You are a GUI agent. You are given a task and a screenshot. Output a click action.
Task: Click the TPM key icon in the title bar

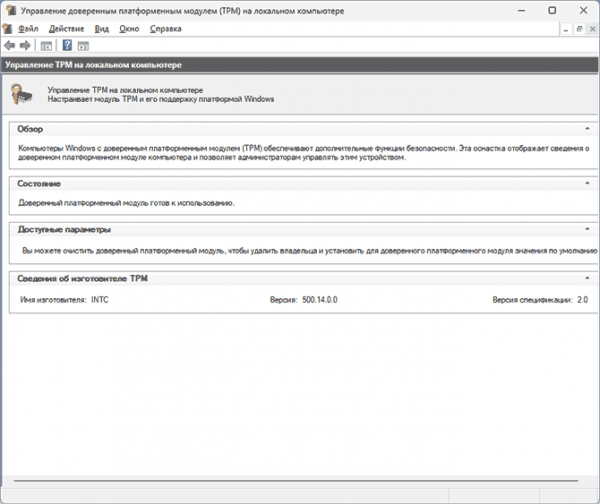(11, 10)
